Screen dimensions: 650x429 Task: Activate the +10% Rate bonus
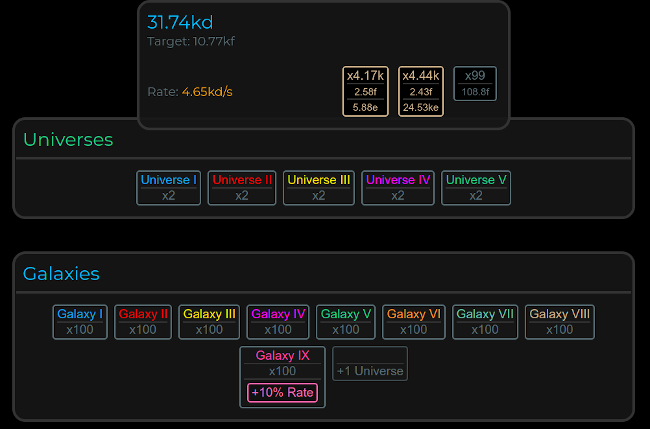283,393
